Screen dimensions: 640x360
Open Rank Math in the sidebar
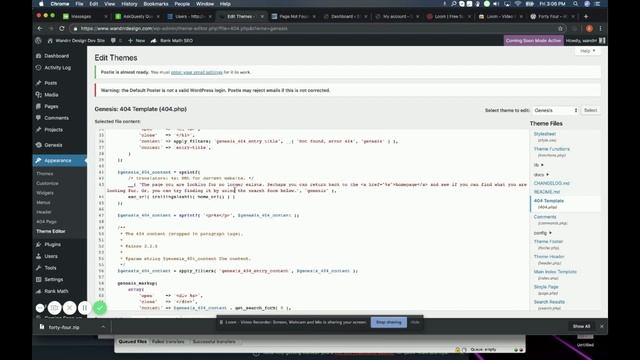tap(56, 291)
